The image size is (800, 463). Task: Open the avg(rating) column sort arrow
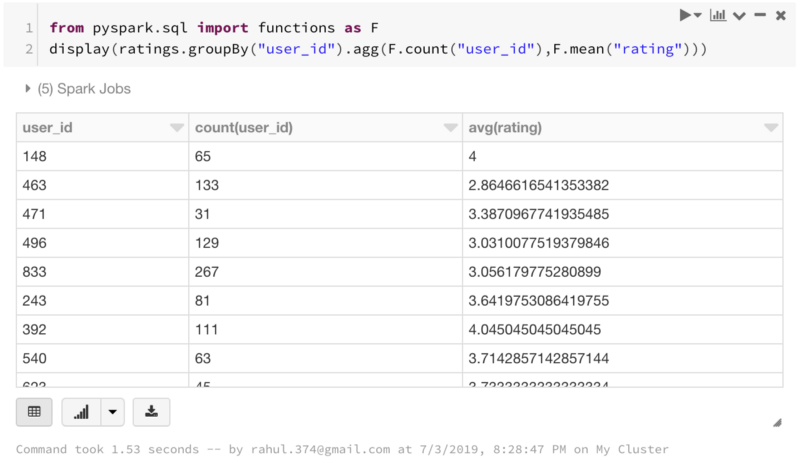point(770,128)
